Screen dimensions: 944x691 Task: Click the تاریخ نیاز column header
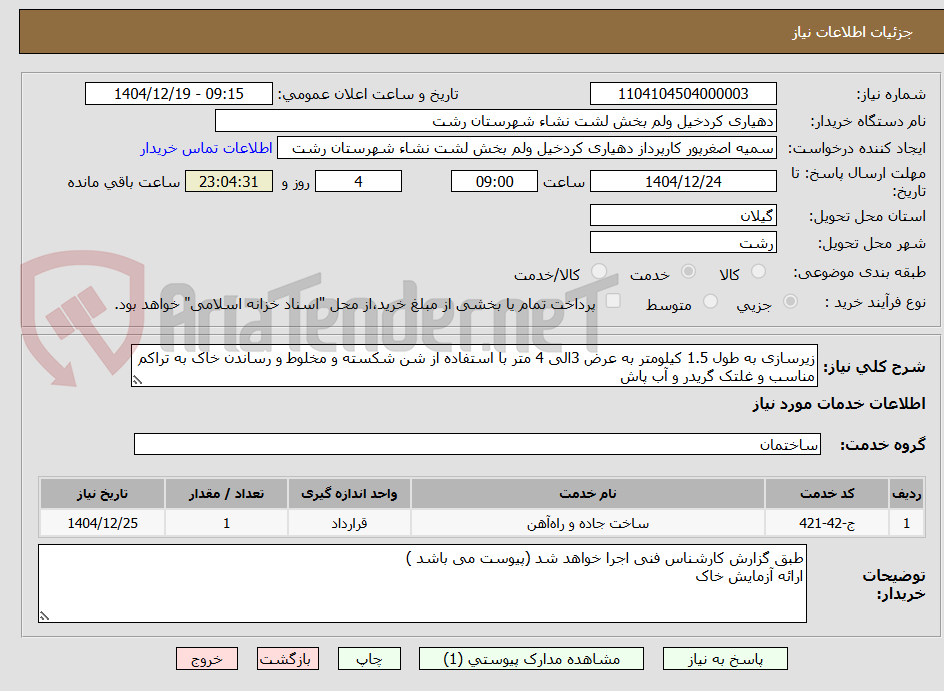[102, 494]
